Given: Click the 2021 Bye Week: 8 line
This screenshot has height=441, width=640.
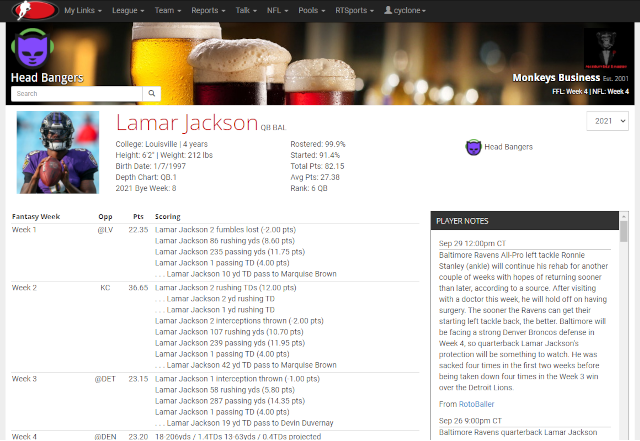Looking at the screenshot, I should click(146, 188).
